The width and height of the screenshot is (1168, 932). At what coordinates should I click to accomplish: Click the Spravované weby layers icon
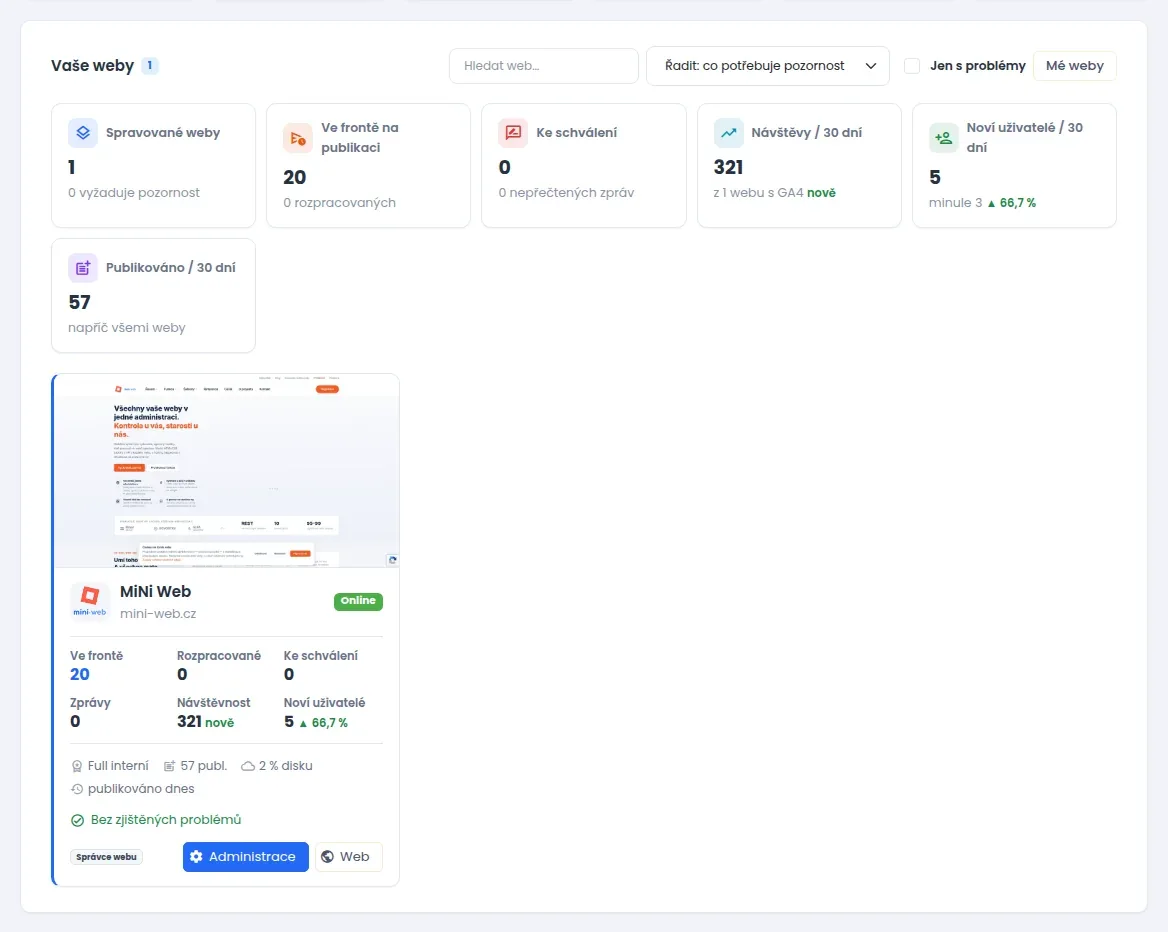point(83,133)
